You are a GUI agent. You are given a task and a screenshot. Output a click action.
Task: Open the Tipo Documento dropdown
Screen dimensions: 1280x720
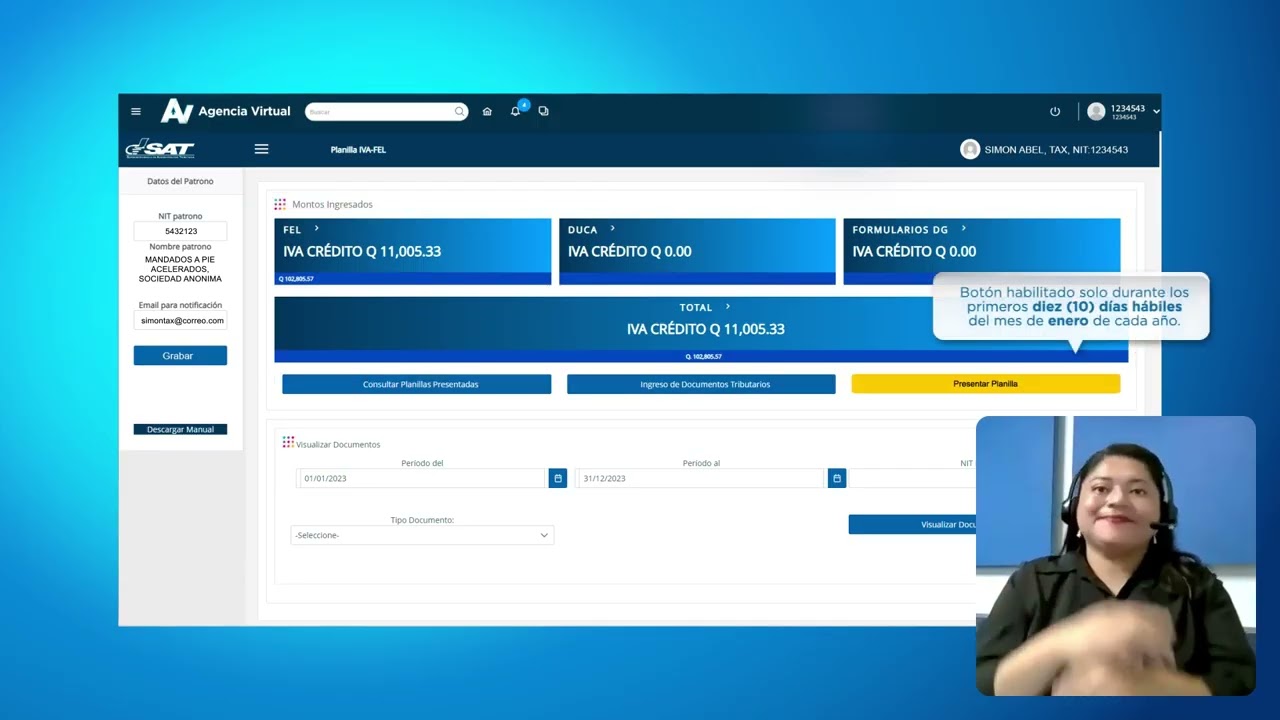coord(422,535)
